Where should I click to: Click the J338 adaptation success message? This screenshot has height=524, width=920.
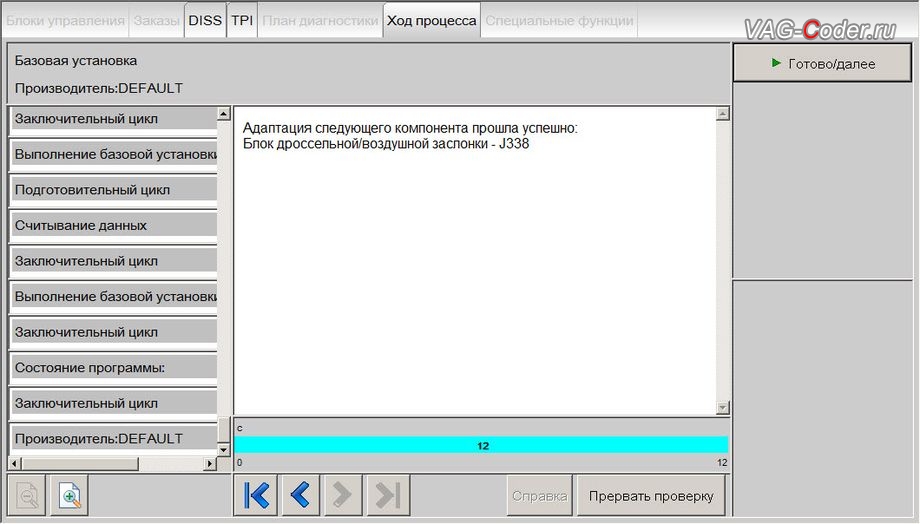click(x=410, y=136)
